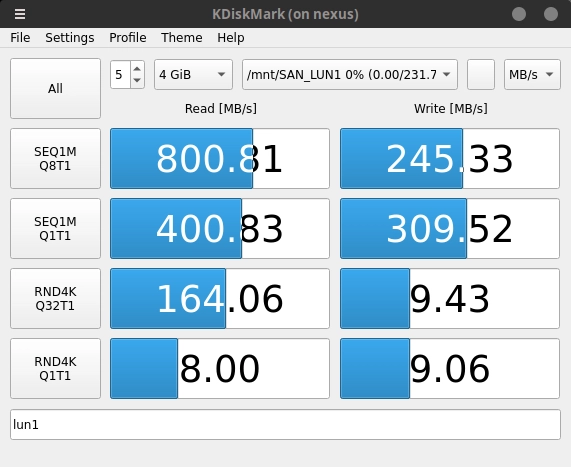Open the 4 GiB test size dropdown

click(193, 75)
